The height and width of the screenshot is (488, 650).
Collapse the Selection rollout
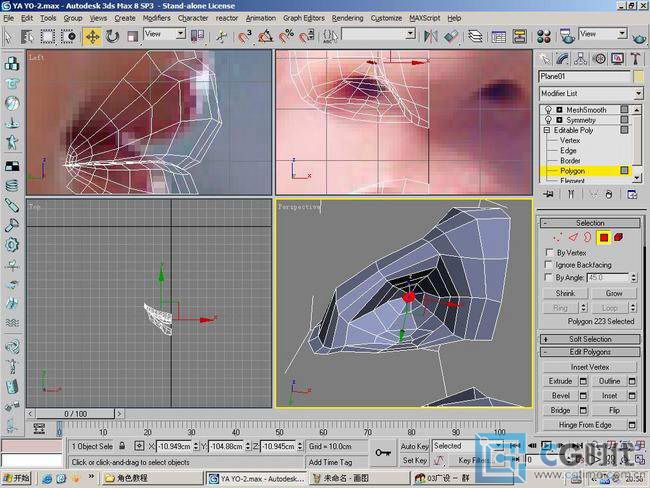click(x=590, y=223)
